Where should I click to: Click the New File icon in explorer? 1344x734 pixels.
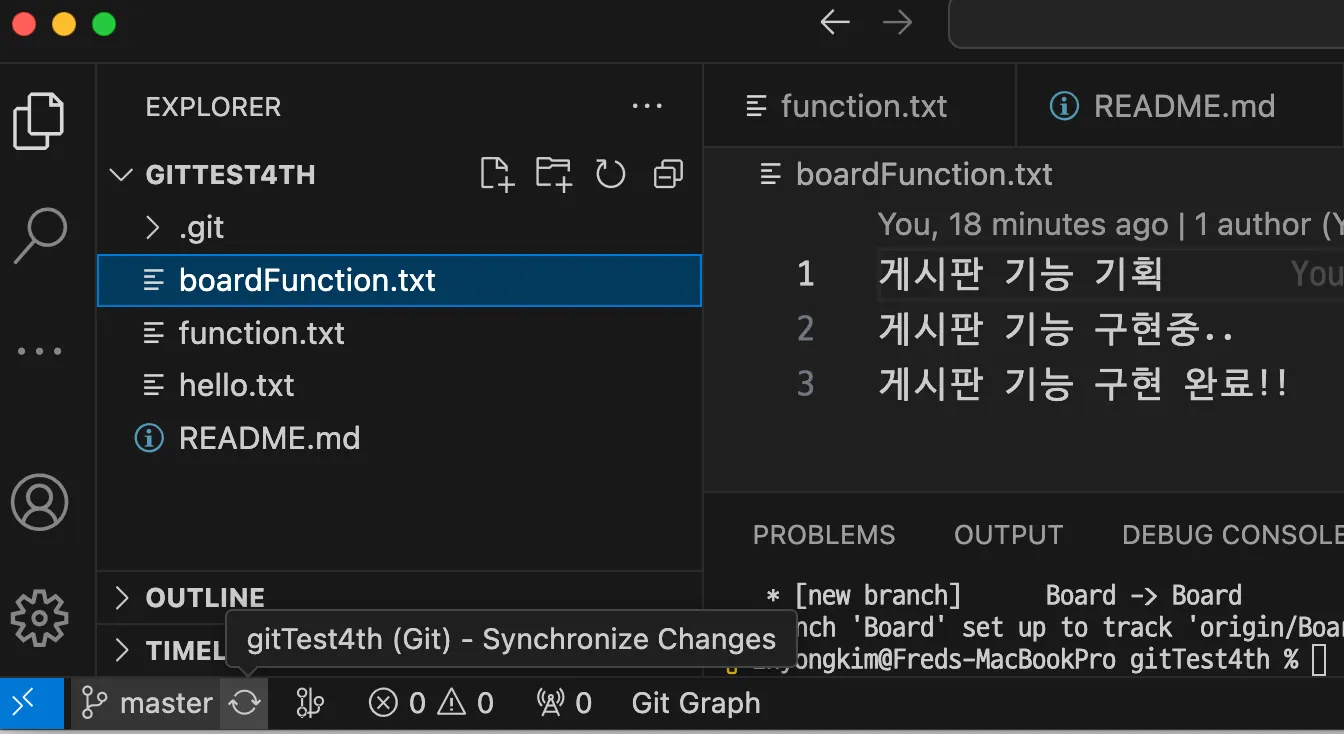coord(497,175)
